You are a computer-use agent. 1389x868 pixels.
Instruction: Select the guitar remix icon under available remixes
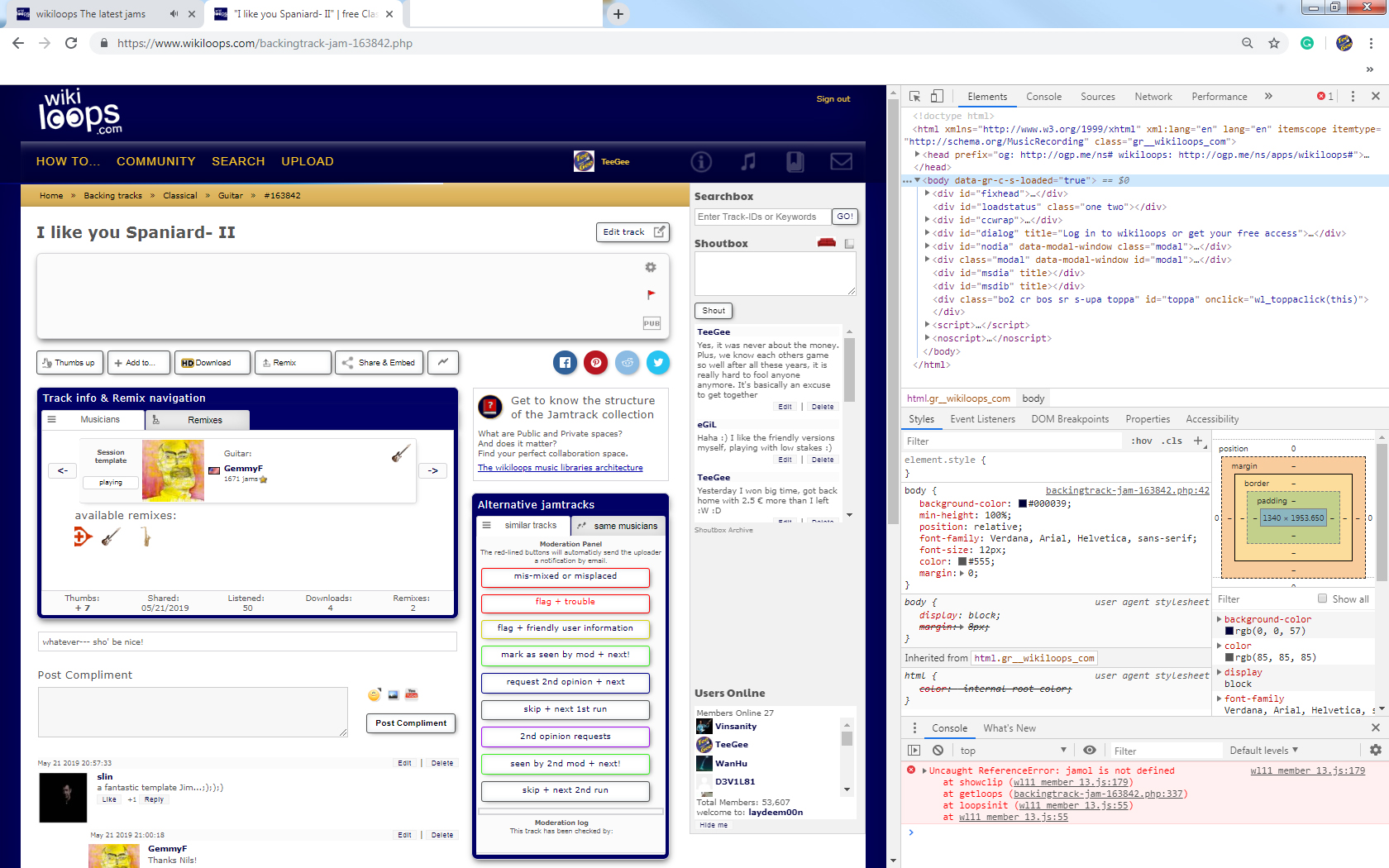[x=111, y=537]
